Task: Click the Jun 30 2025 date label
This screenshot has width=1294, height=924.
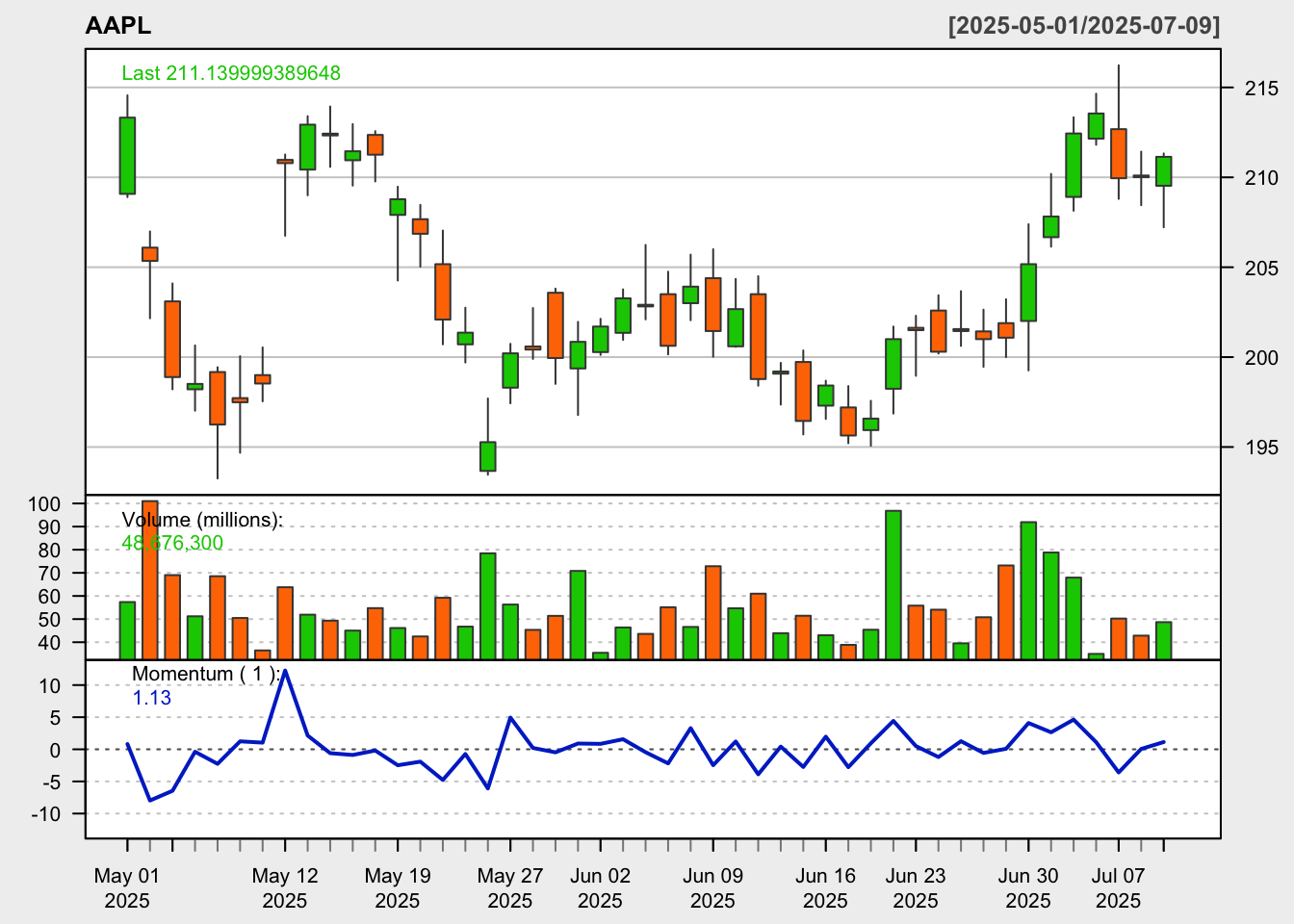Action: (1028, 888)
